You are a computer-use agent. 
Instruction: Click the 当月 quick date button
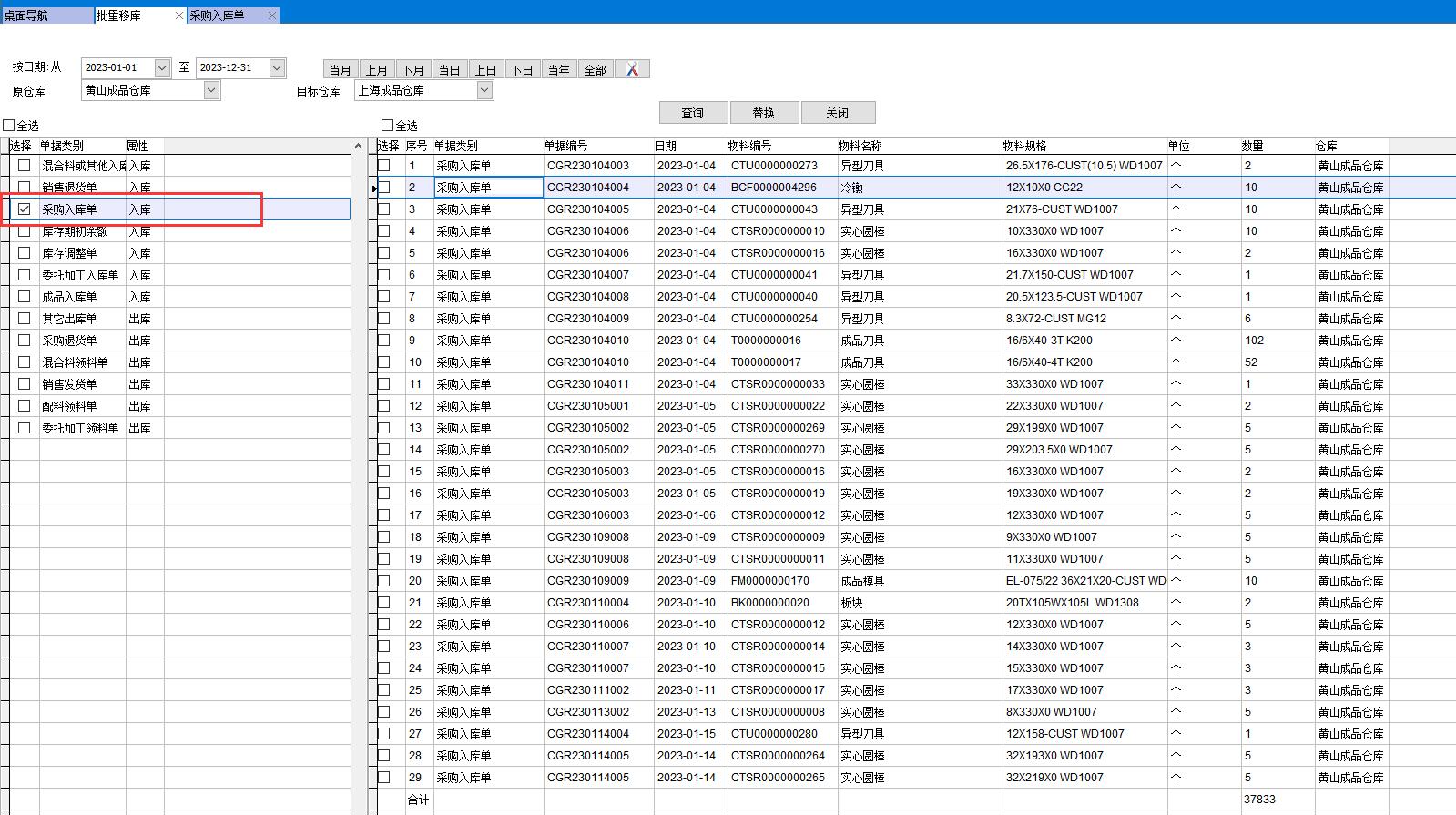(341, 70)
